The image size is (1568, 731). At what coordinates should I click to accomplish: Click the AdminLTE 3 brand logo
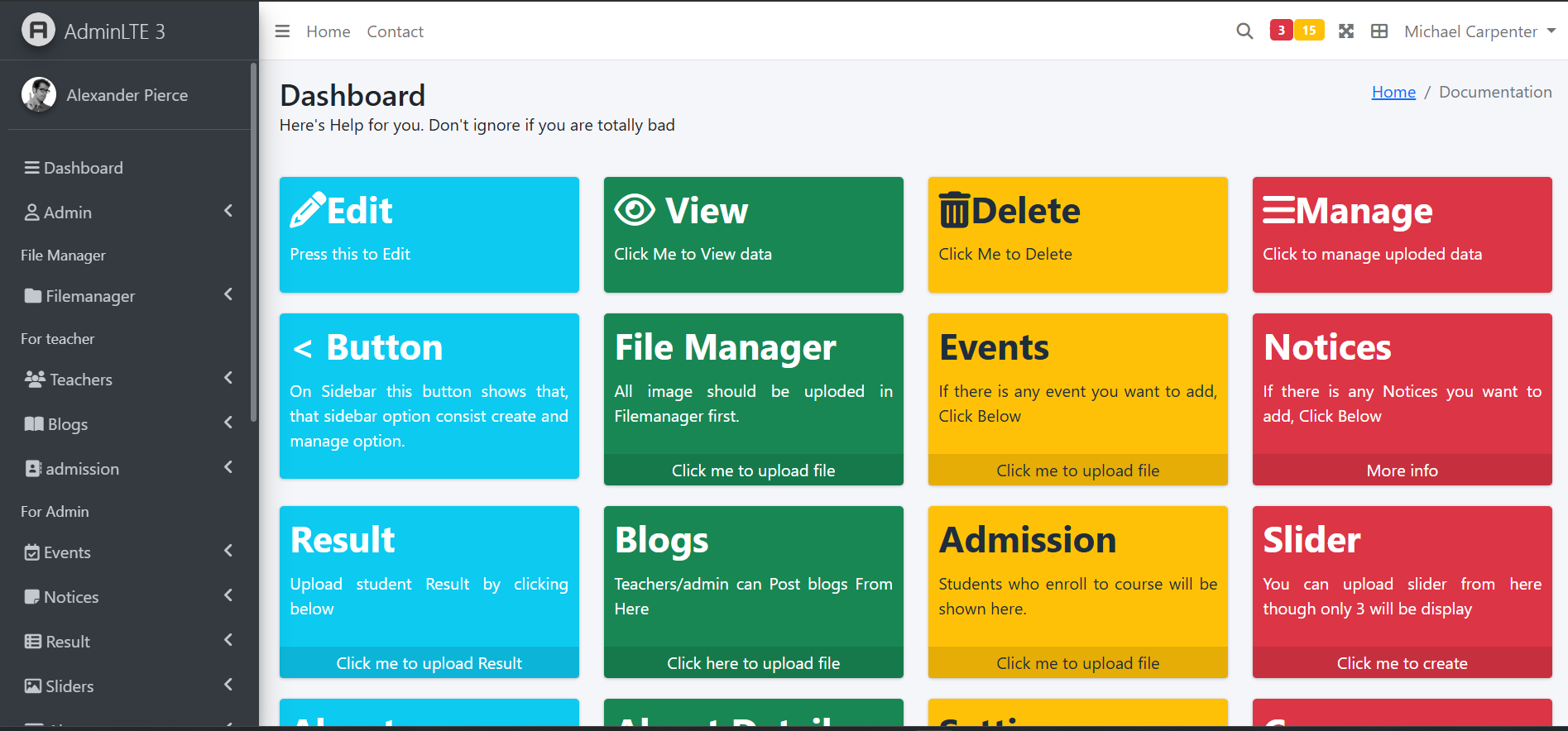click(38, 31)
